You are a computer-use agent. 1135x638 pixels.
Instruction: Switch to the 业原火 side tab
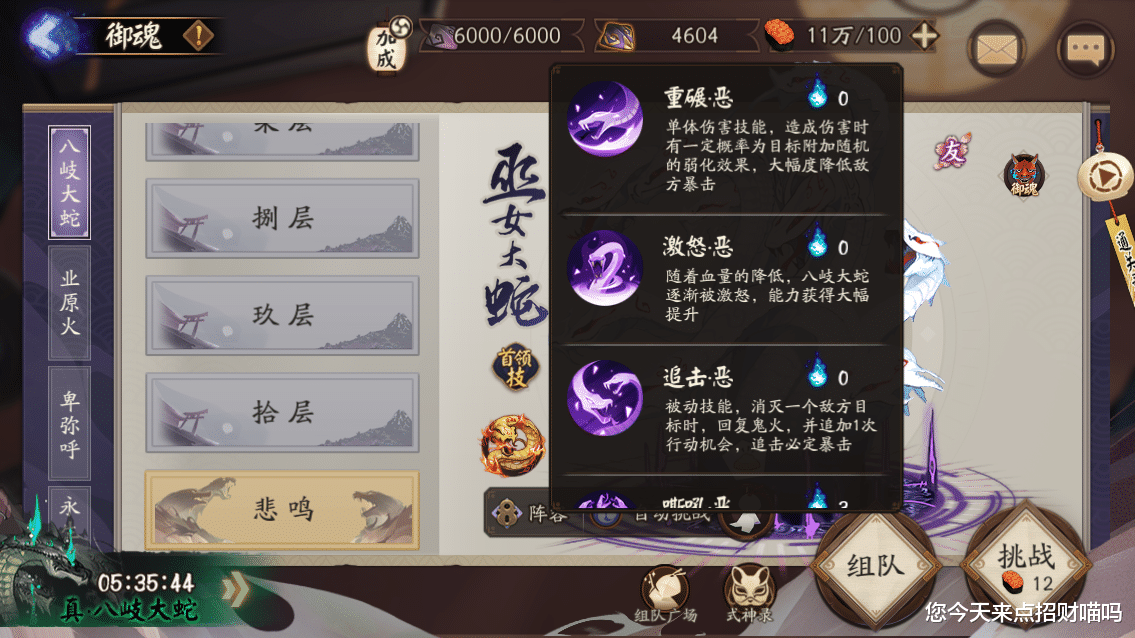69,303
